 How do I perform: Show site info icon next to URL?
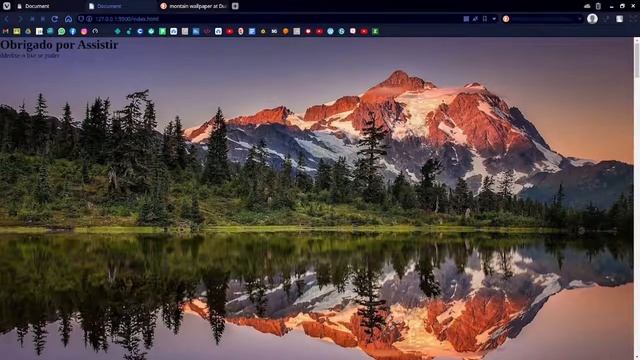click(x=89, y=19)
